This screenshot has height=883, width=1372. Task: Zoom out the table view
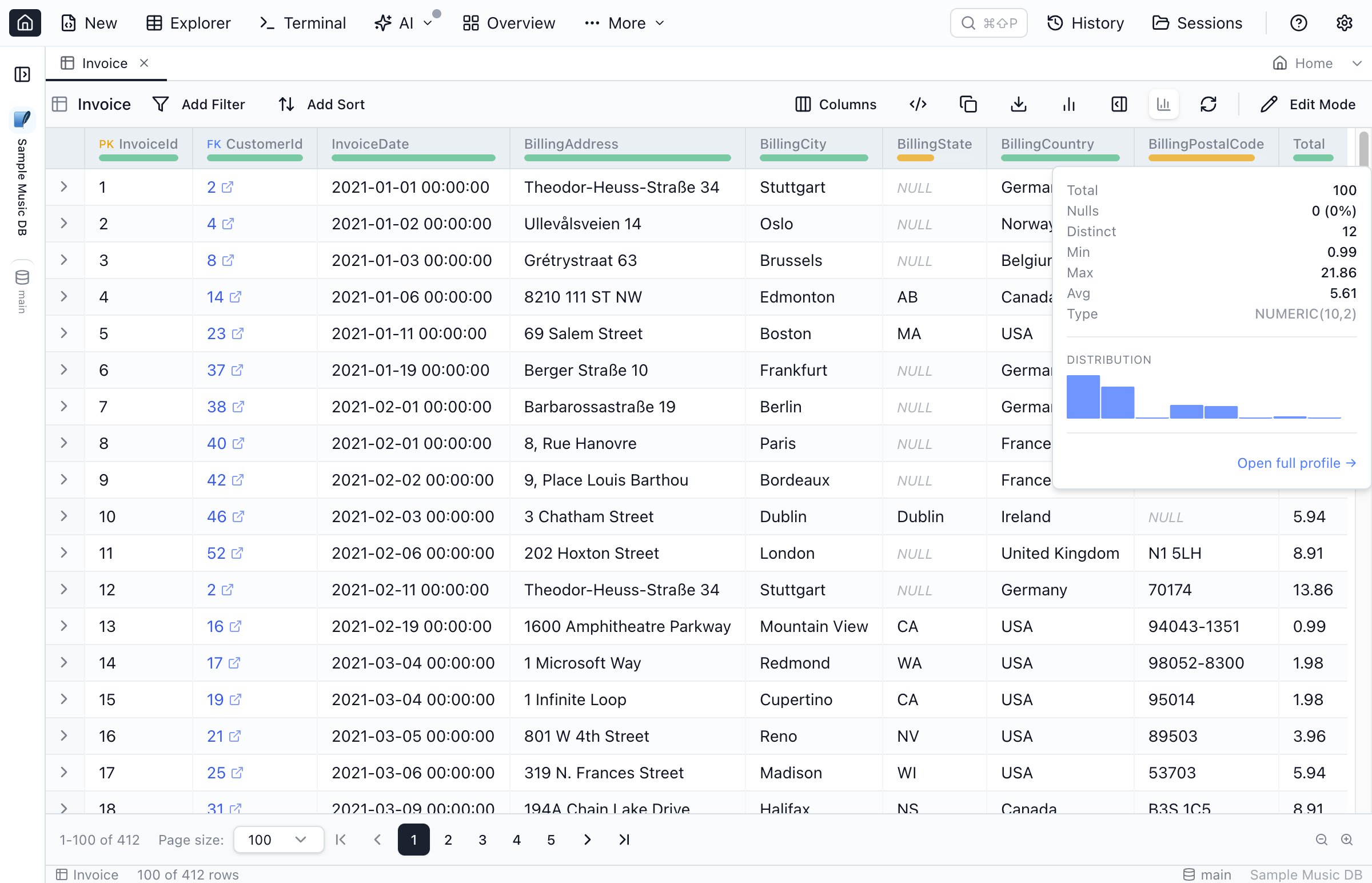[1322, 840]
